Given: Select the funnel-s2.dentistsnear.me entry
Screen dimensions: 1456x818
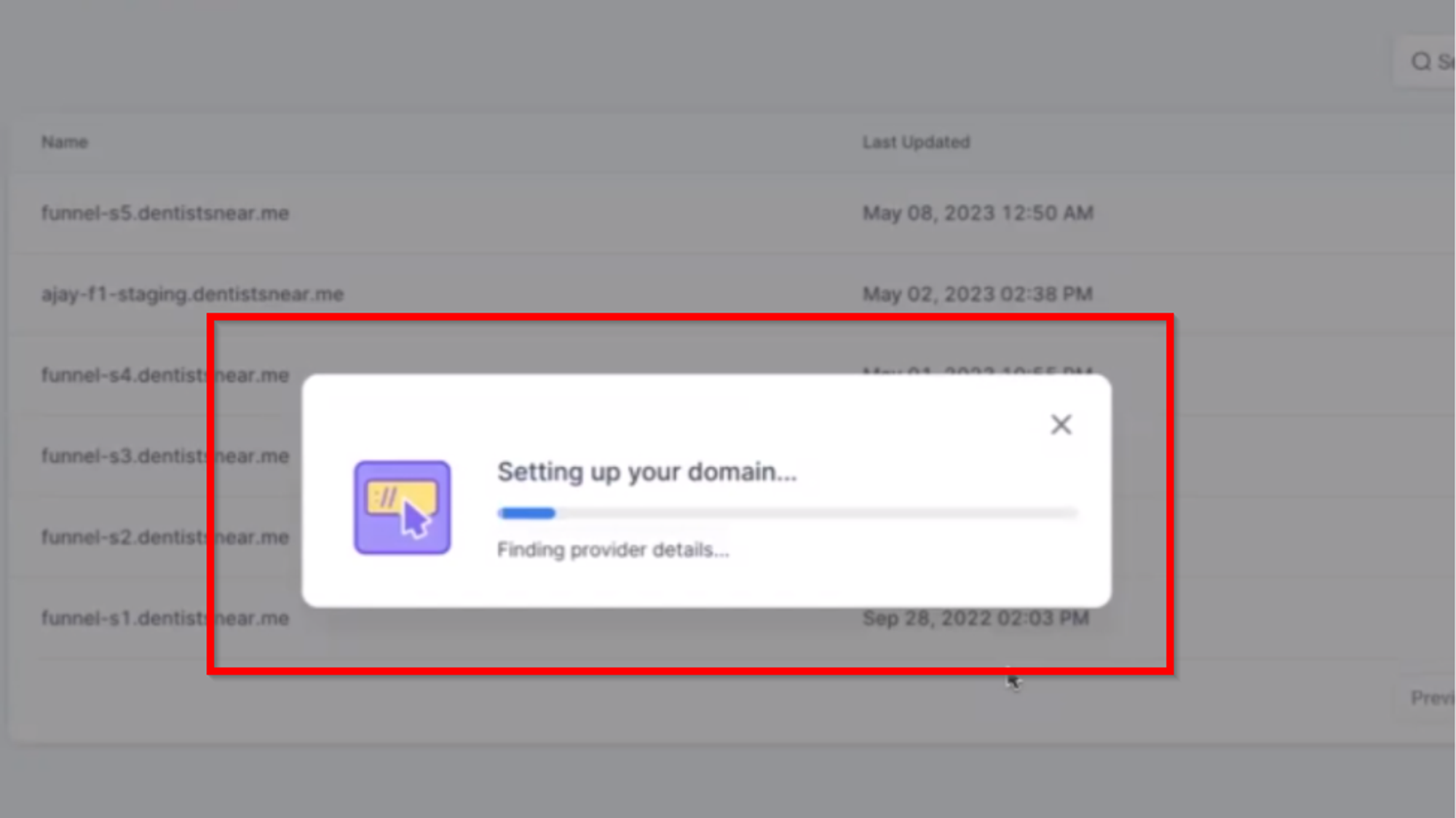Looking at the screenshot, I should pyautogui.click(x=165, y=537).
